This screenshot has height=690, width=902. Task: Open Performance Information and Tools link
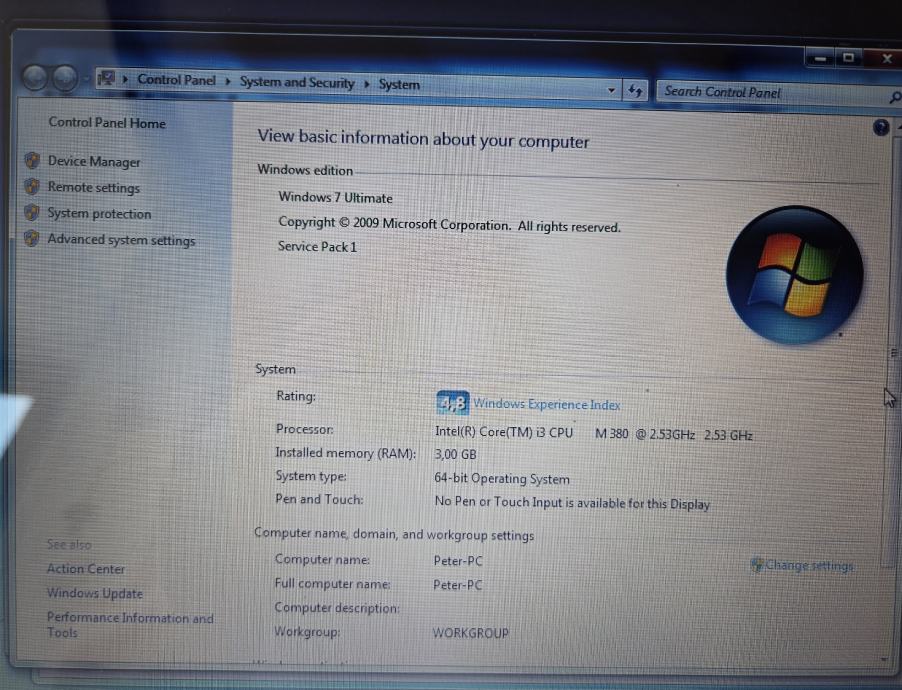(130, 624)
